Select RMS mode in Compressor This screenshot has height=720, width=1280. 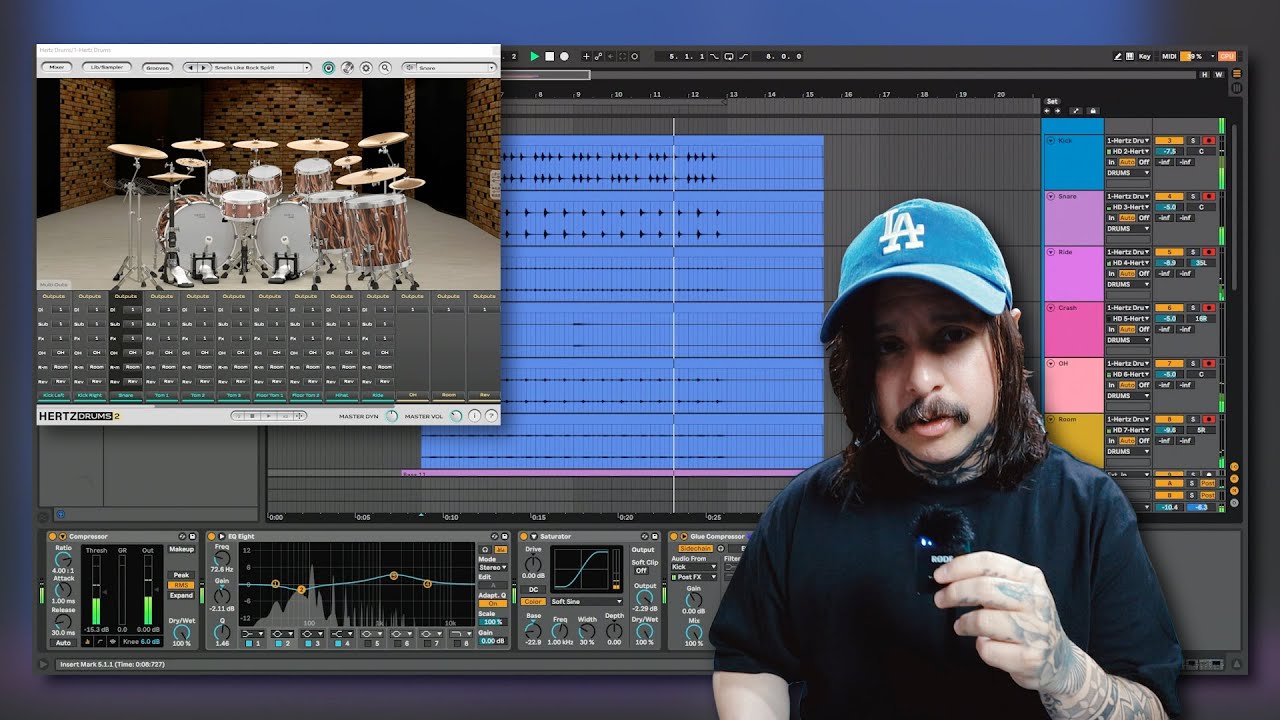[x=181, y=585]
